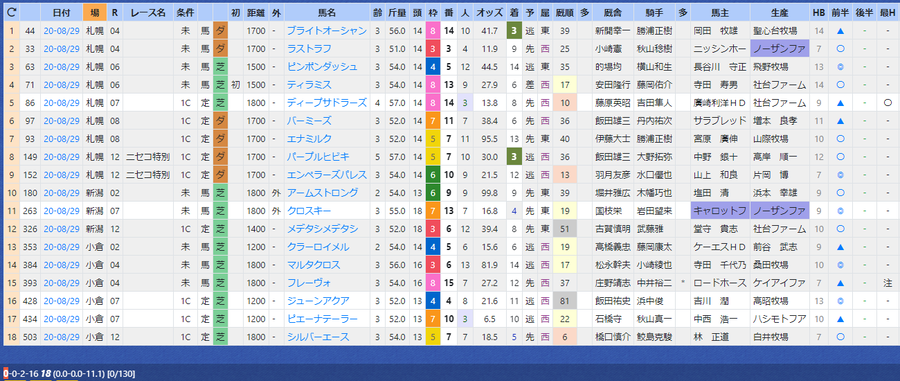Open horse link メデタシメデタシ
Image resolution: width=900 pixels, height=381 pixels.
(322, 229)
